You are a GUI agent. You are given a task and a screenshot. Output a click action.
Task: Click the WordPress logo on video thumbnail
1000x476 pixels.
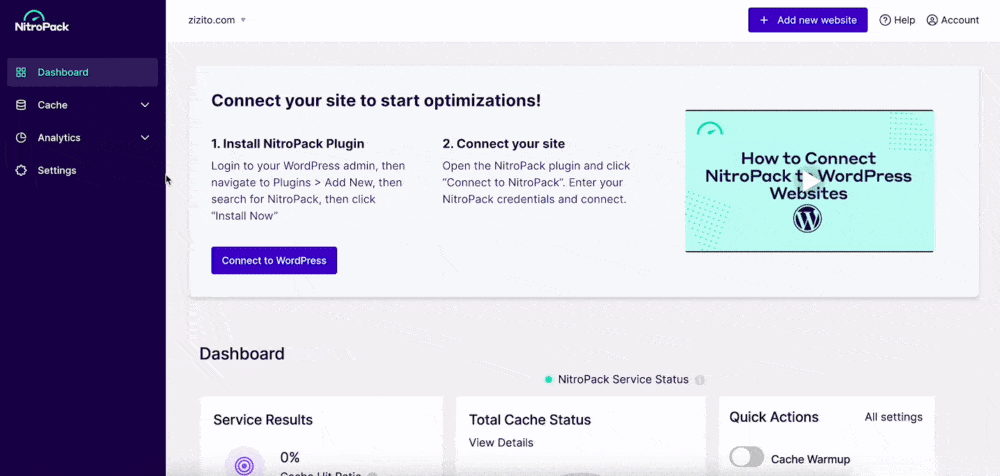point(807,219)
